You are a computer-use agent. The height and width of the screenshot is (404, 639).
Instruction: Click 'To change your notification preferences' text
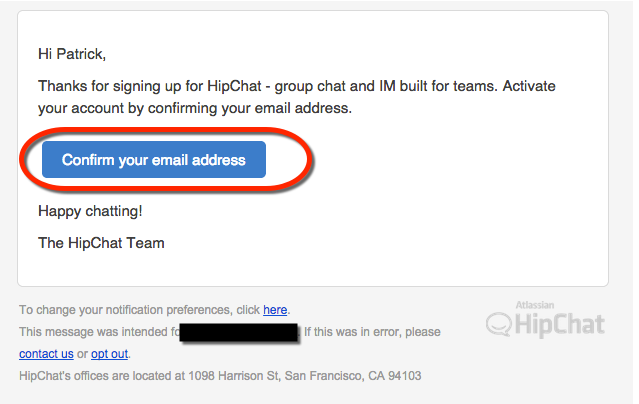(126, 310)
